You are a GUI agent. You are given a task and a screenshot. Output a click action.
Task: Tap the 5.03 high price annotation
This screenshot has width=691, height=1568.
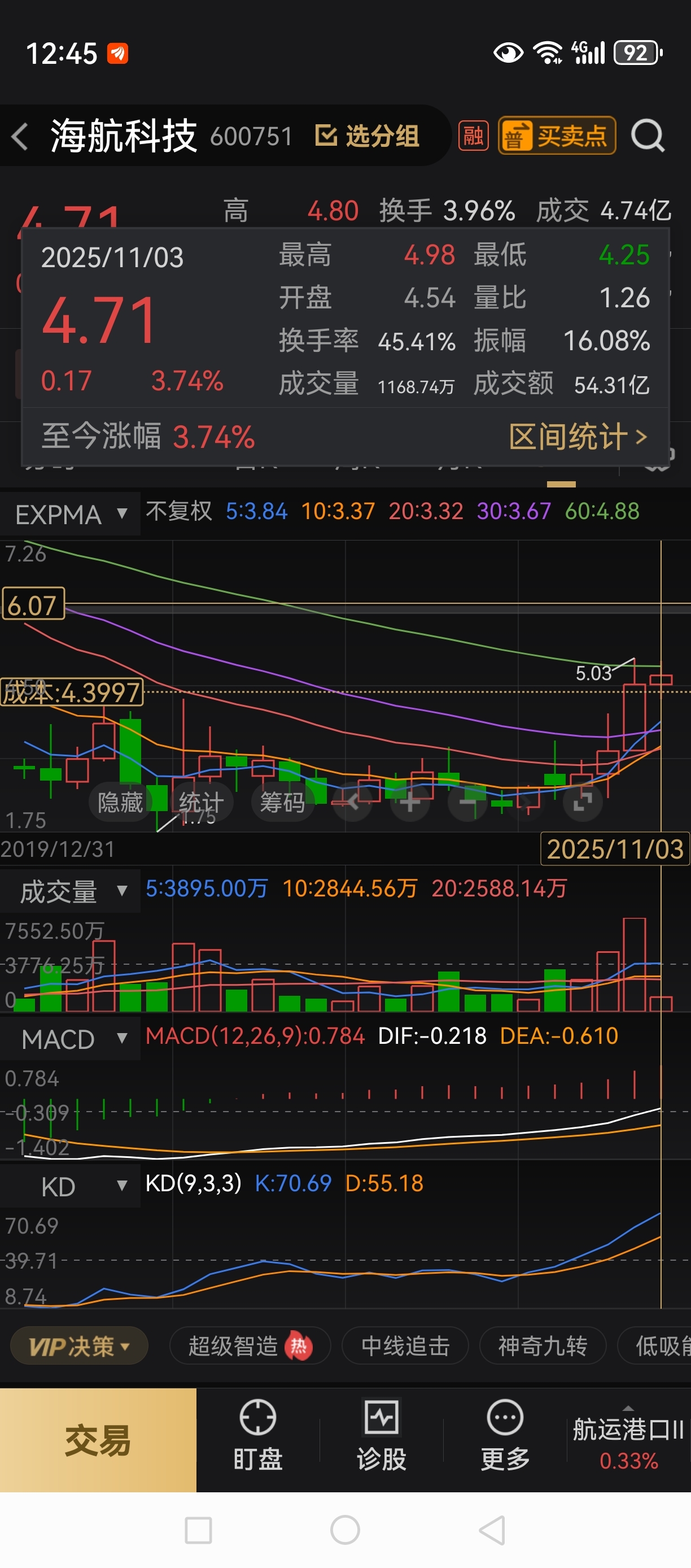coord(593,673)
